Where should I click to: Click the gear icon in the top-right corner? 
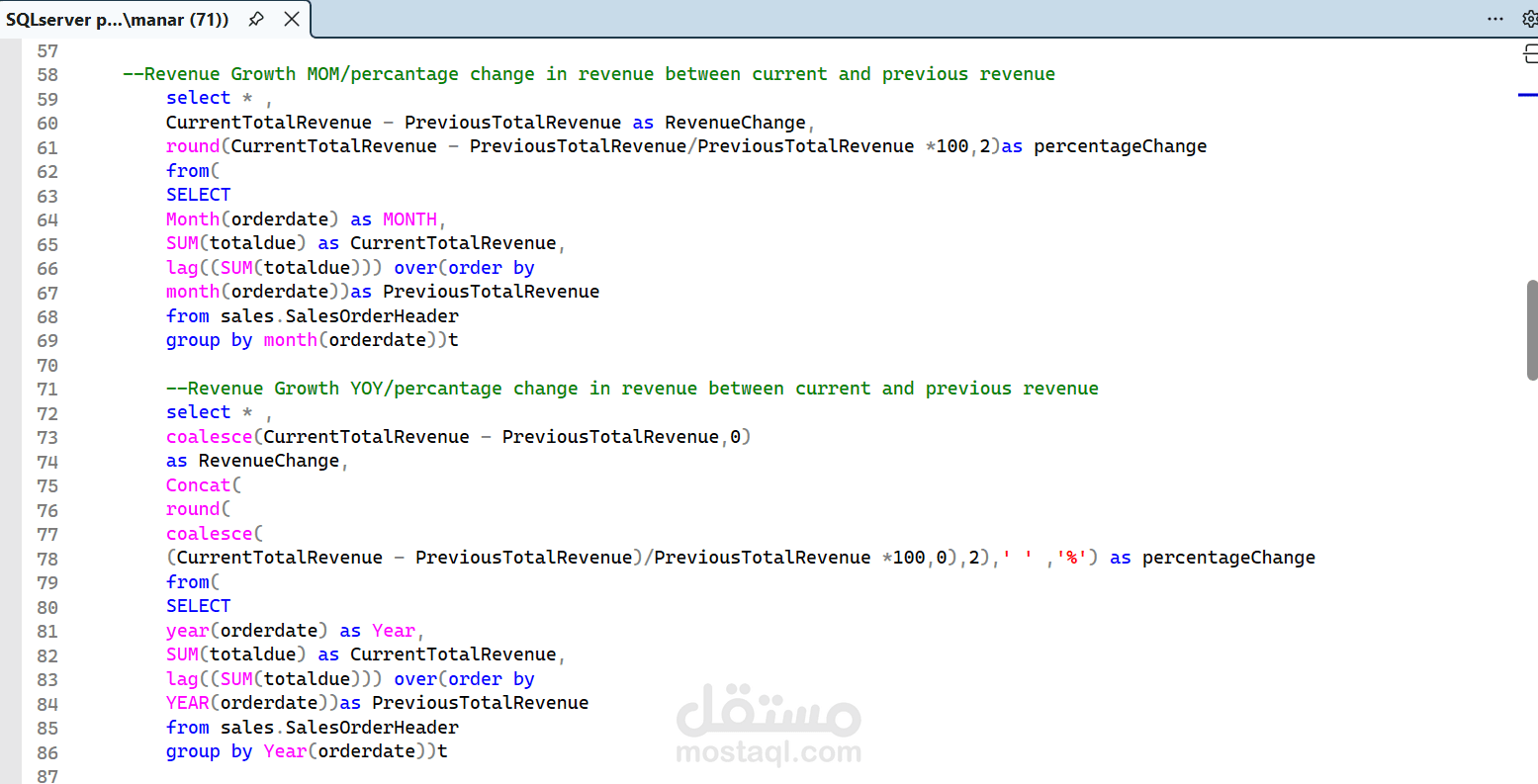(1528, 18)
